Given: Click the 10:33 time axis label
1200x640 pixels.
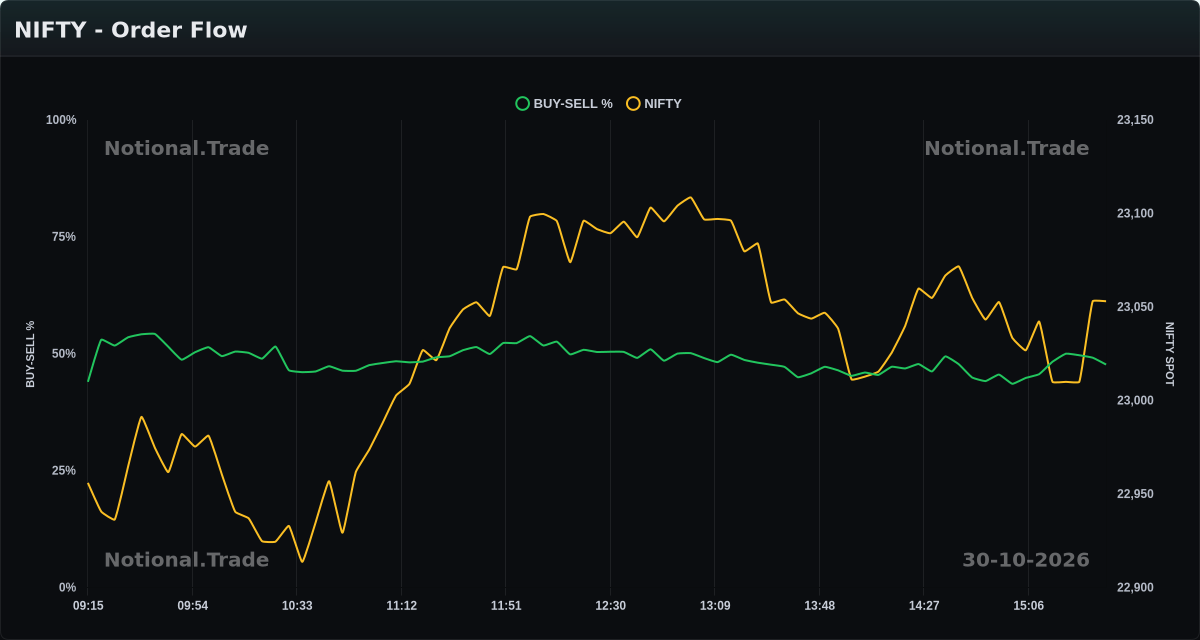Looking at the screenshot, I should 297,606.
